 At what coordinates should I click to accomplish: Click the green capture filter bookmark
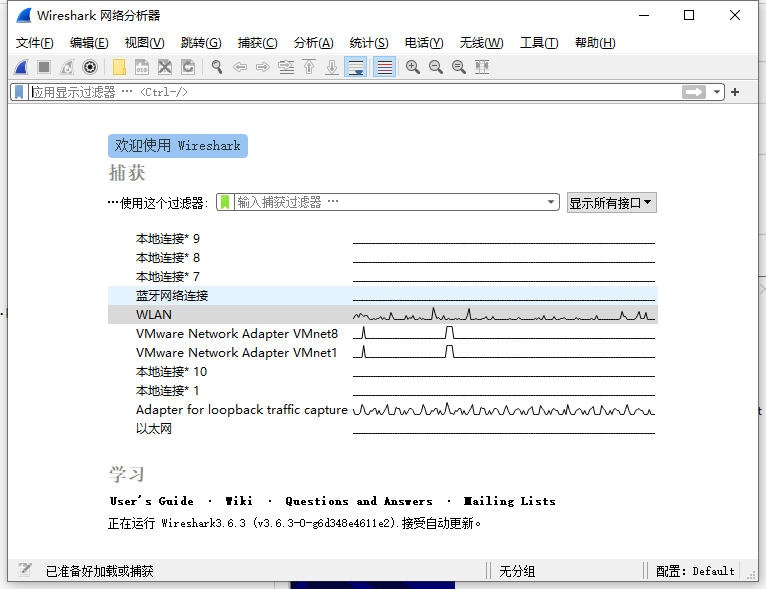225,202
